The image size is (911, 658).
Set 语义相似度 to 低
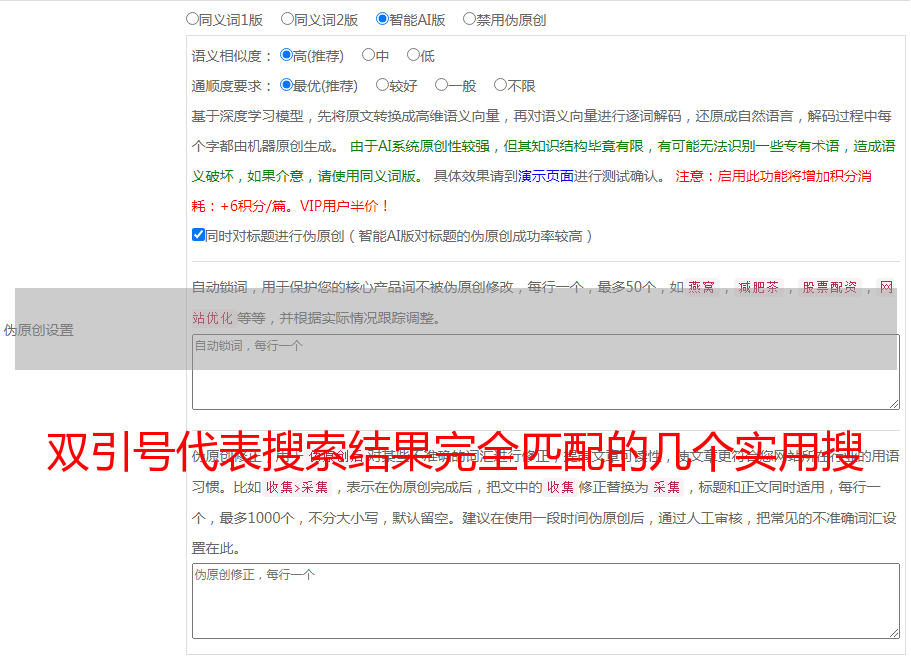click(413, 55)
